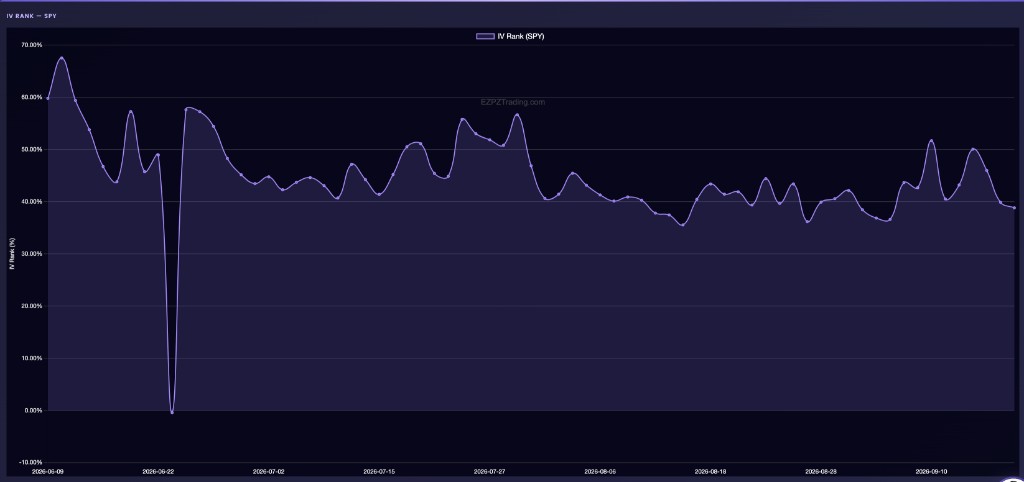Click the 2026-07-02 x-axis date label

click(269, 471)
